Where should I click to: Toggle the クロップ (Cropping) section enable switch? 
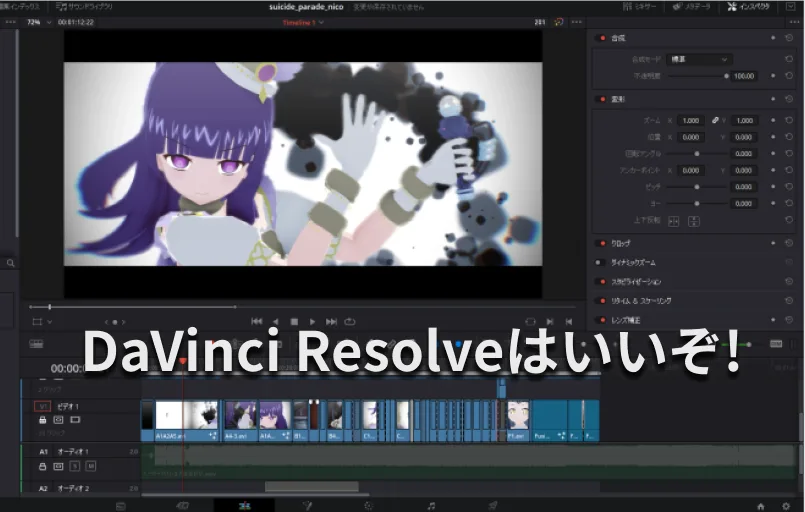601,243
